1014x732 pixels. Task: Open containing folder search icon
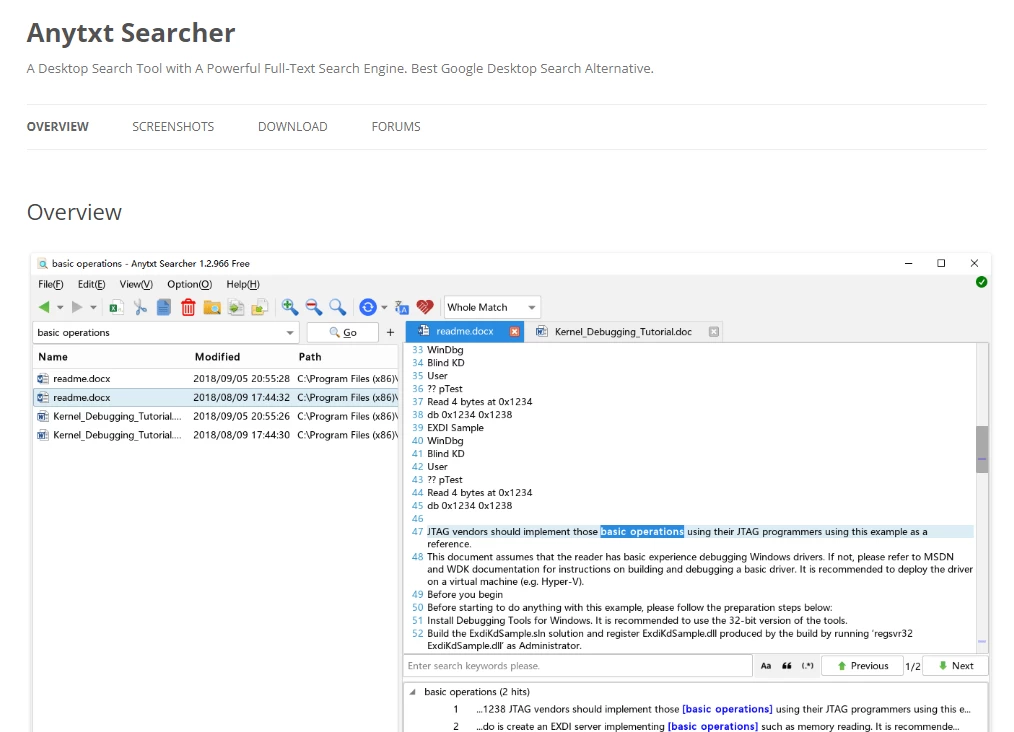pyautogui.click(x=212, y=307)
